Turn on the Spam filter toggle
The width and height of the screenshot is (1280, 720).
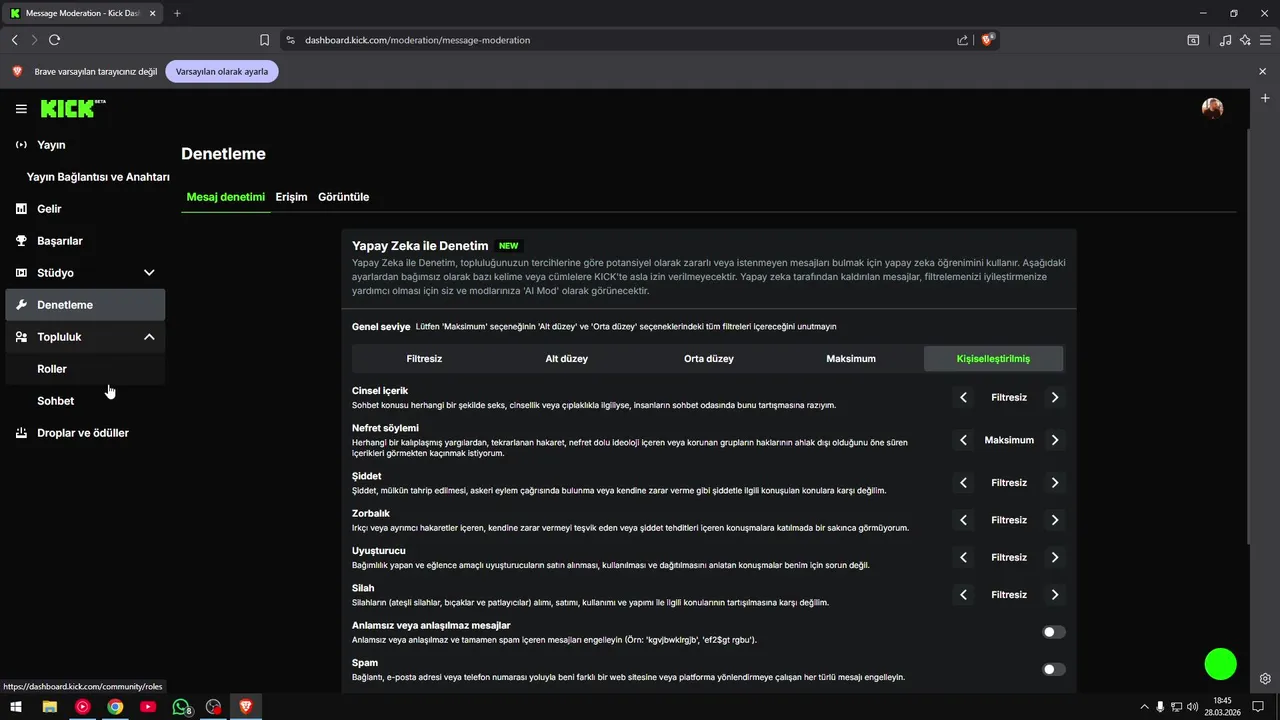click(1053, 669)
